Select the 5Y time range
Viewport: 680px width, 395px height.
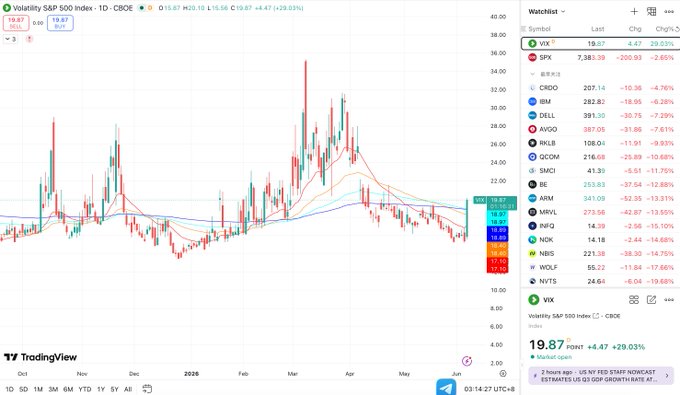point(114,389)
